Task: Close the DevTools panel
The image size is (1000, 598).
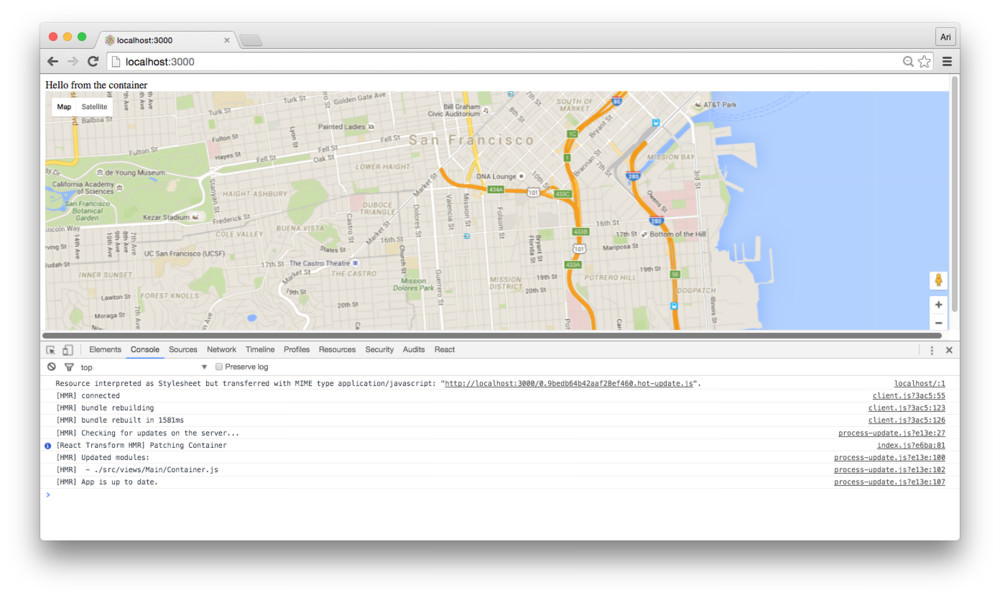Action: (949, 350)
